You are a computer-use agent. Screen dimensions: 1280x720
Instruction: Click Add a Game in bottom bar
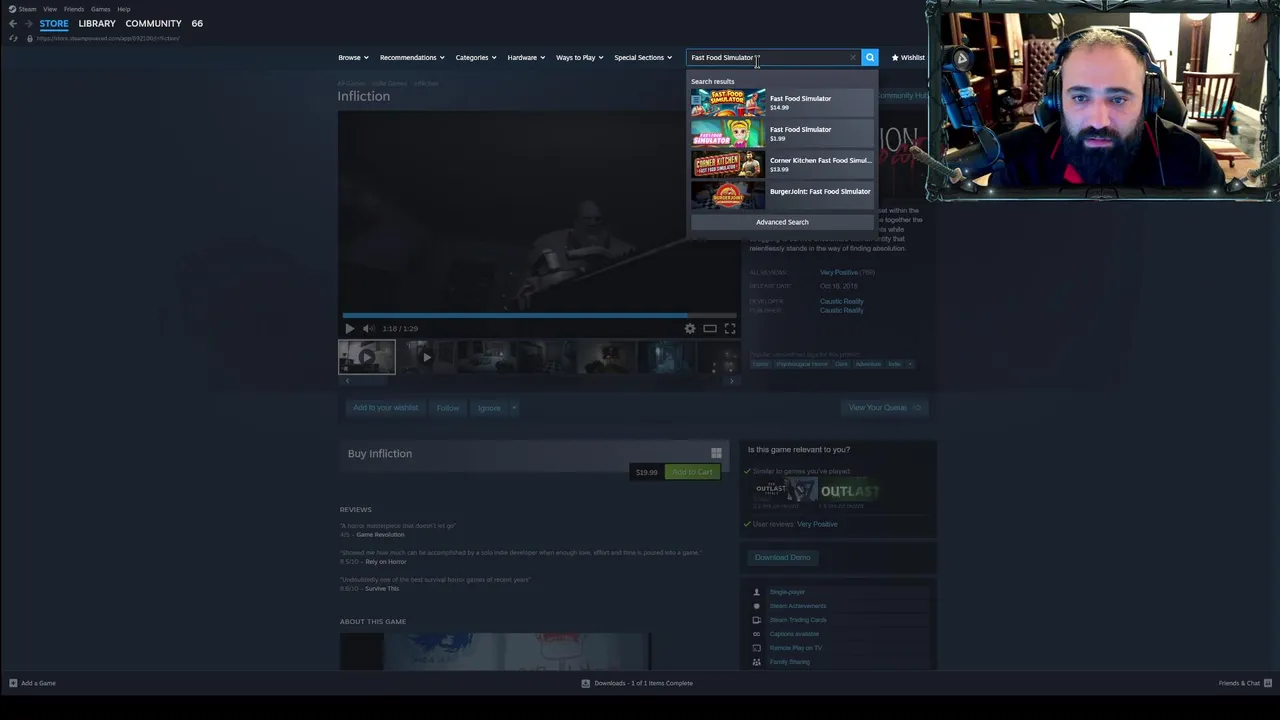(32, 683)
